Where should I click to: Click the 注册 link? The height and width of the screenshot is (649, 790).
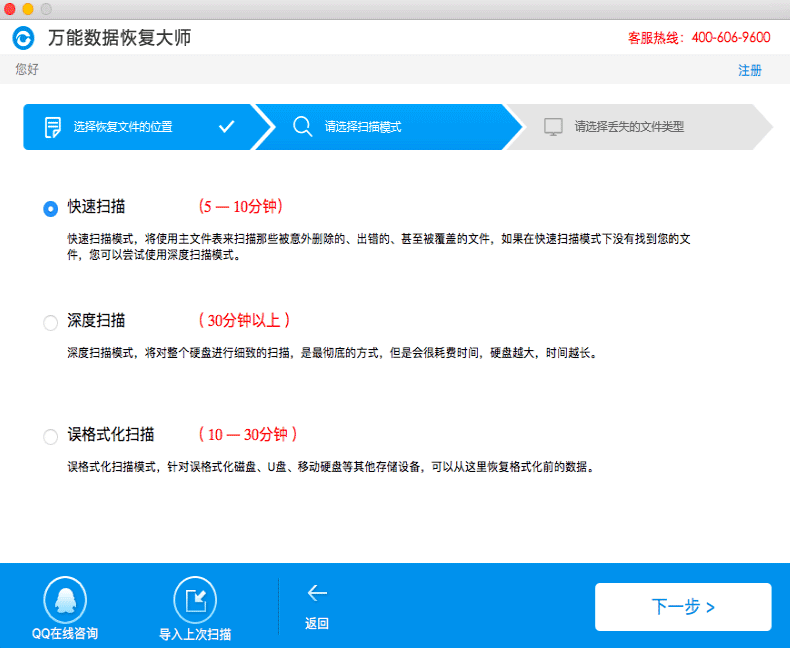pyautogui.click(x=750, y=70)
